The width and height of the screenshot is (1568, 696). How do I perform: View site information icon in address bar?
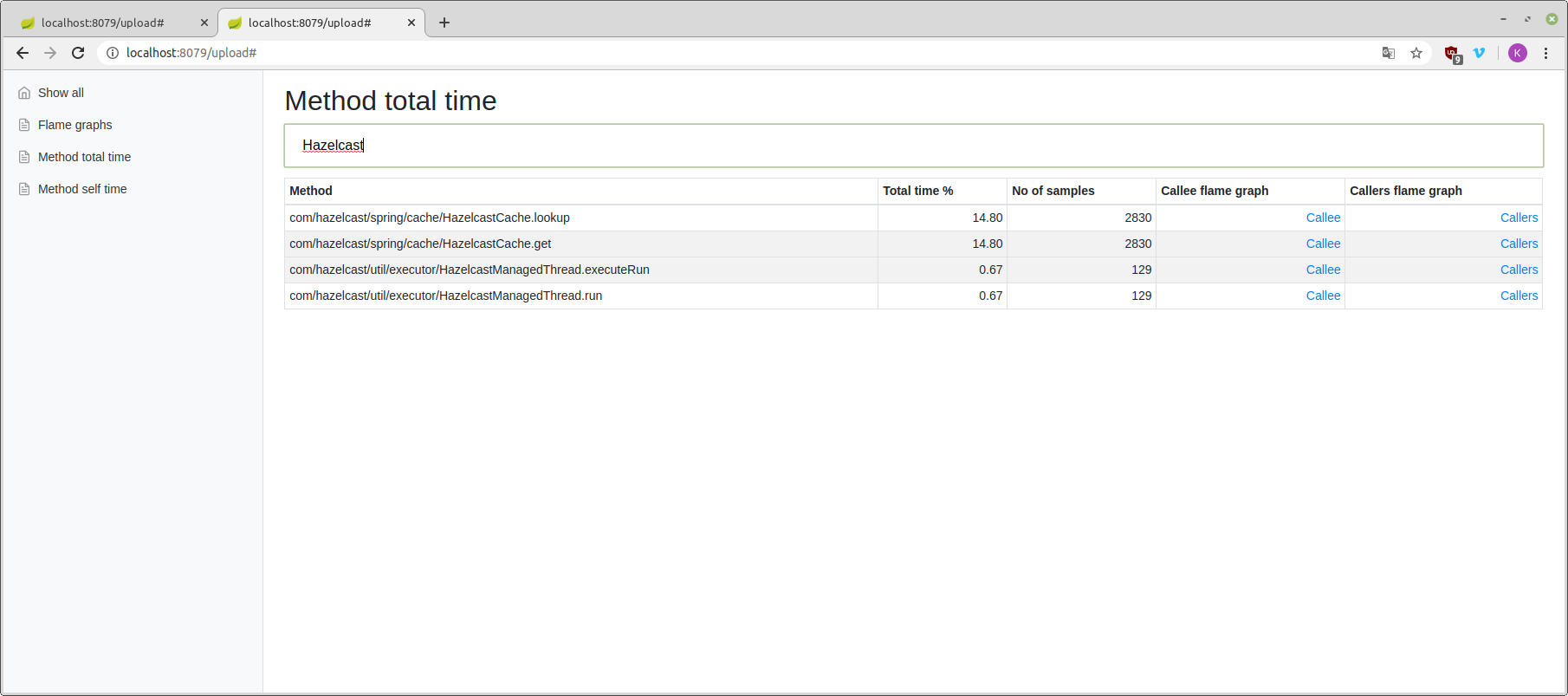coord(113,53)
